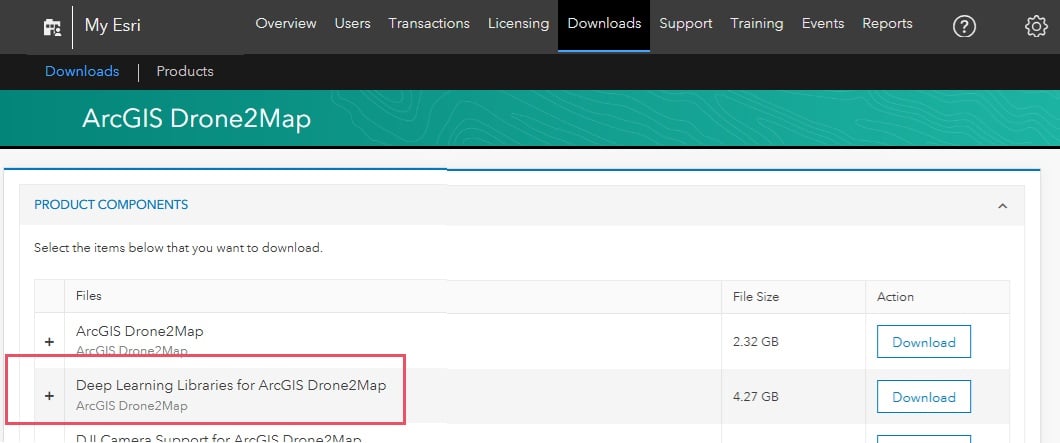This screenshot has height=443, width=1060.
Task: Switch to the Products sub-navigation tab
Action: click(185, 71)
